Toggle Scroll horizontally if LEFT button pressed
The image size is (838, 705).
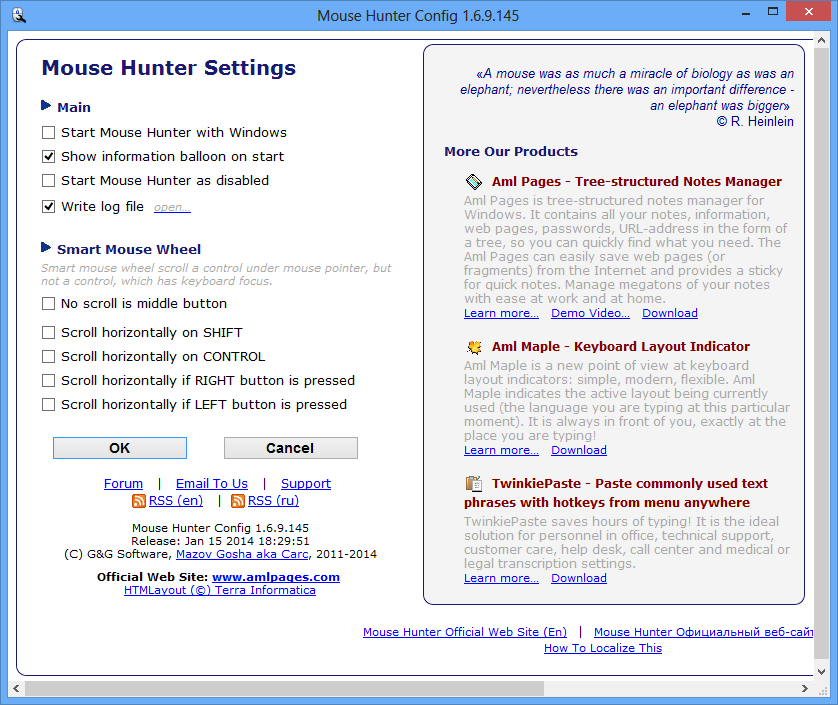point(49,405)
